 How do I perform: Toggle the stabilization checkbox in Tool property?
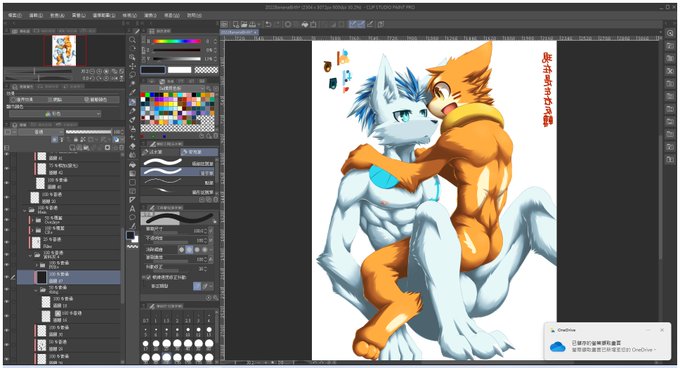coord(148,277)
